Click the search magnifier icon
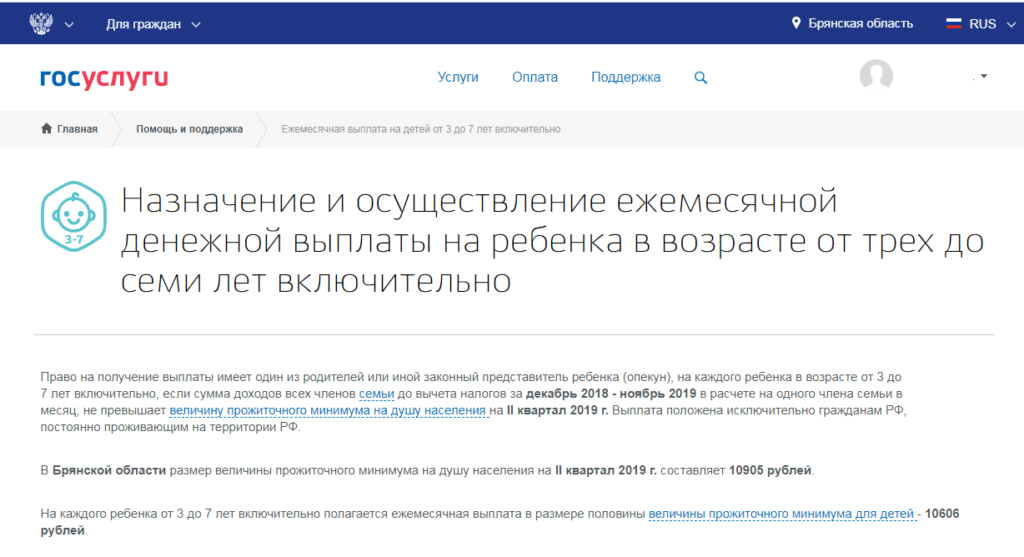1024x557 pixels. coord(700,78)
